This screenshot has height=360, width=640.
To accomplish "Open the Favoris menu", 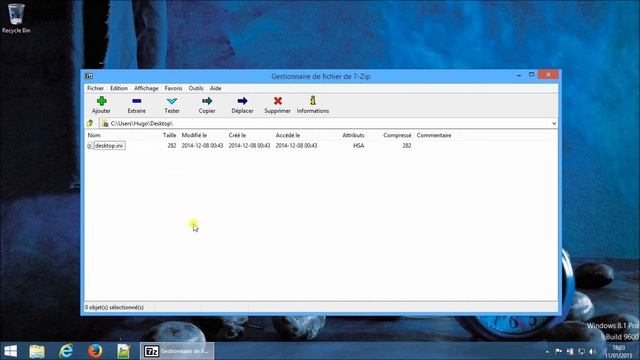I will point(173,88).
